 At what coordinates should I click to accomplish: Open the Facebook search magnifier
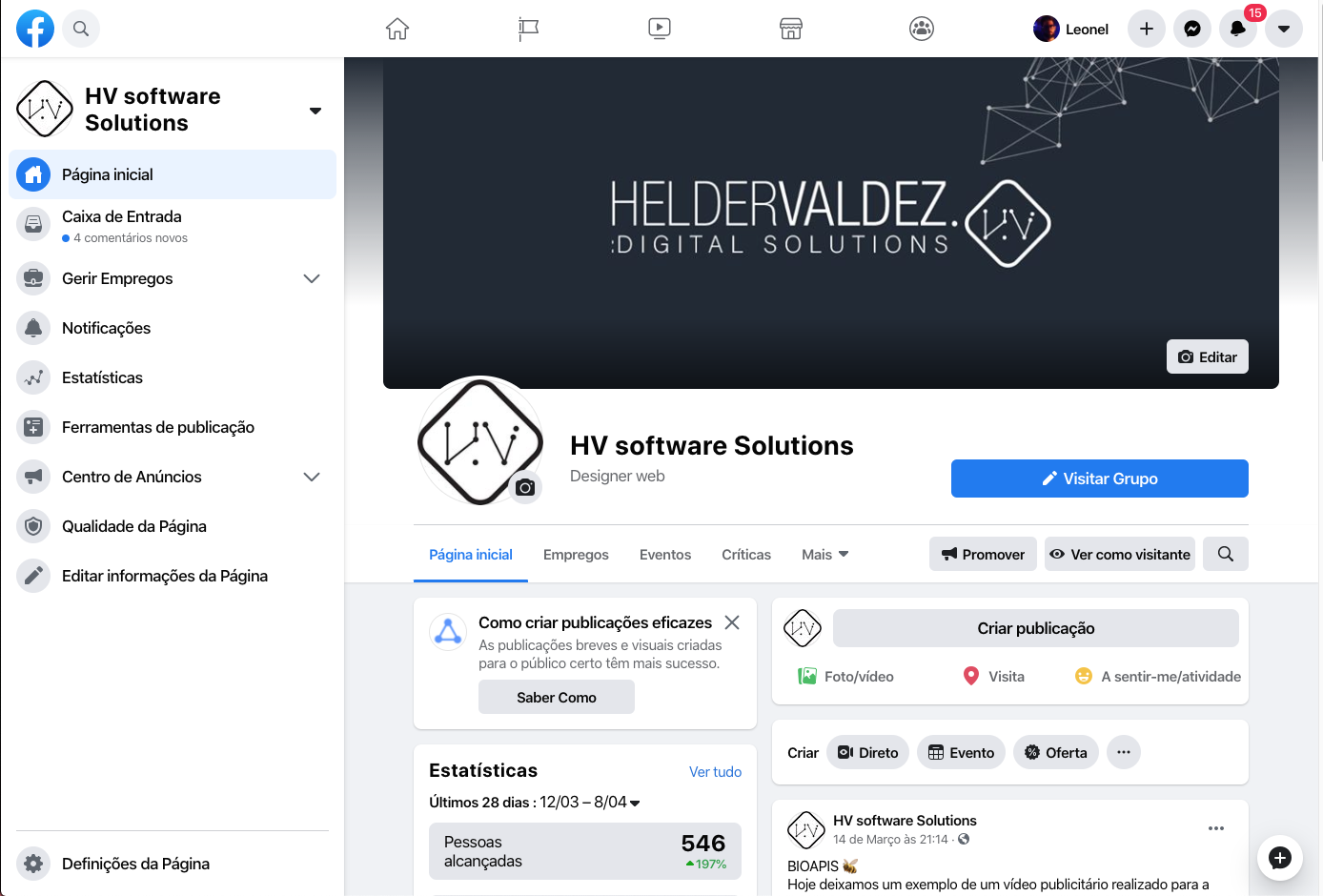click(81, 29)
